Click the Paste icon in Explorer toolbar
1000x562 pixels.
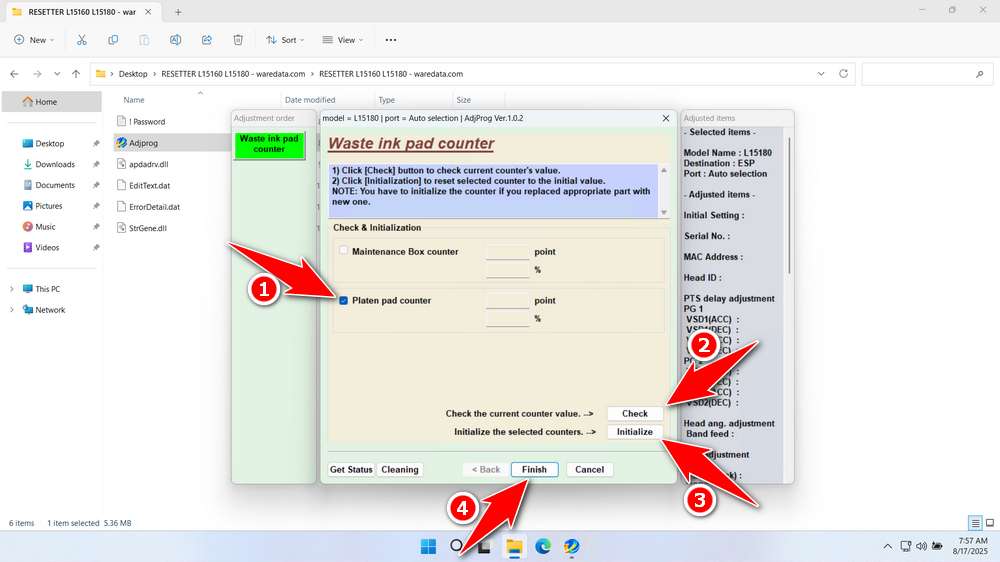click(144, 40)
